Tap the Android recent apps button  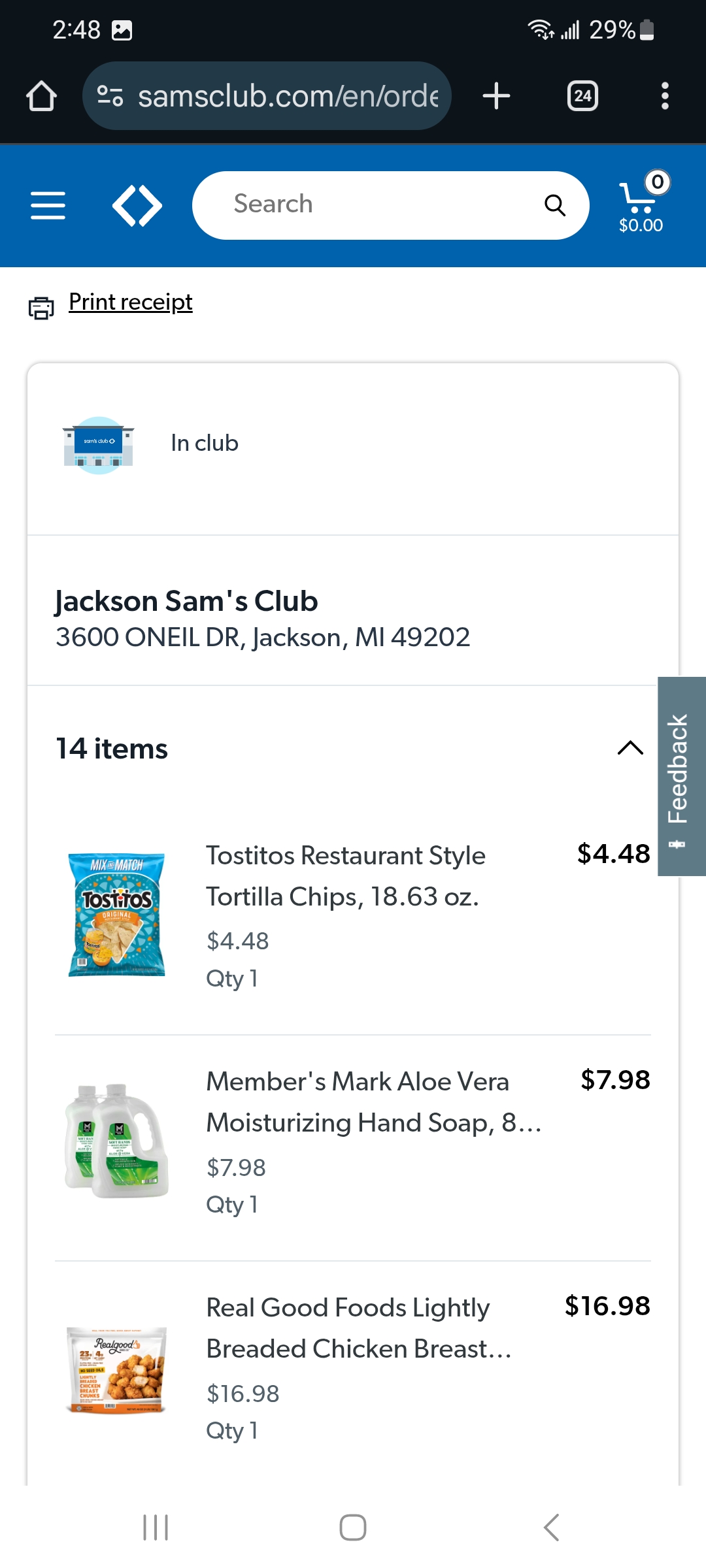coord(156,1527)
